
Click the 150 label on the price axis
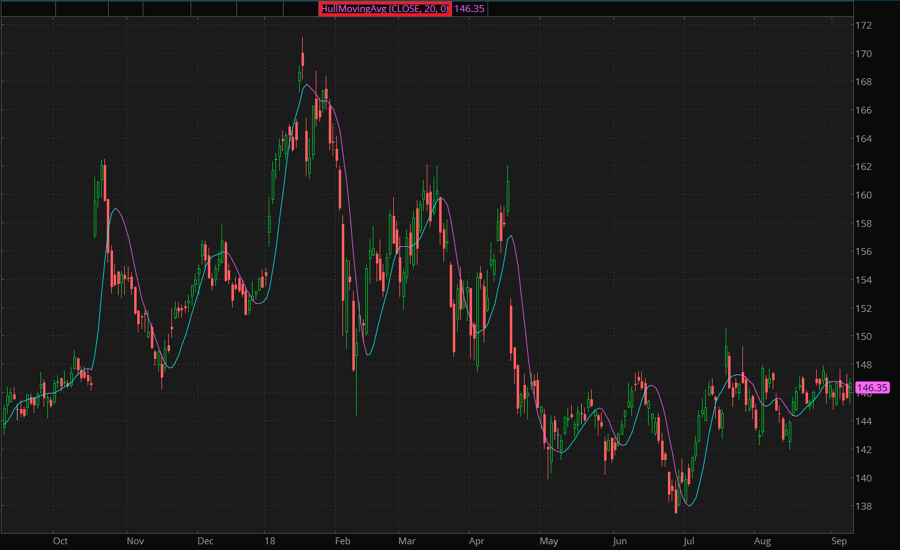tap(863, 337)
